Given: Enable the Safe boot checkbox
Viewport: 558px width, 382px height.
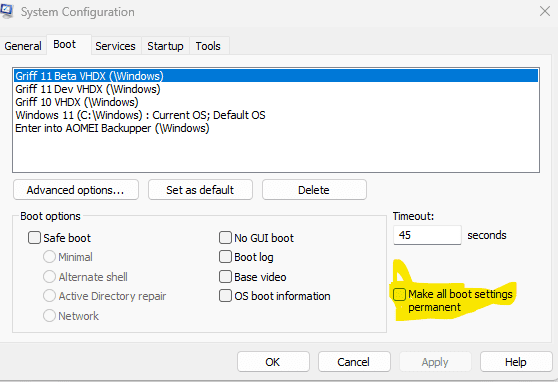Looking at the screenshot, I should [x=35, y=237].
